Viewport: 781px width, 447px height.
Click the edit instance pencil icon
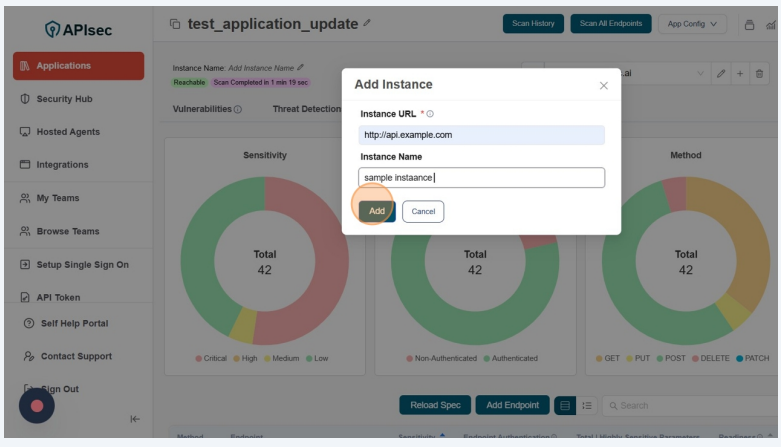pyautogui.click(x=720, y=74)
